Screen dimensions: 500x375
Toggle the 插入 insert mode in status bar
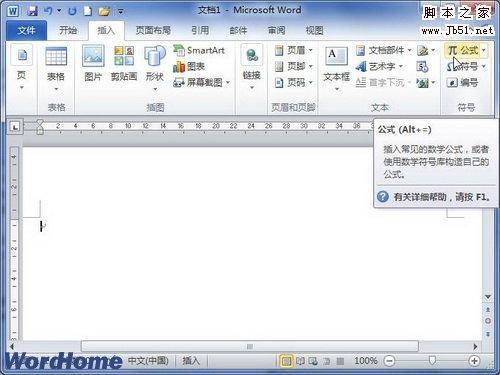pos(191,361)
